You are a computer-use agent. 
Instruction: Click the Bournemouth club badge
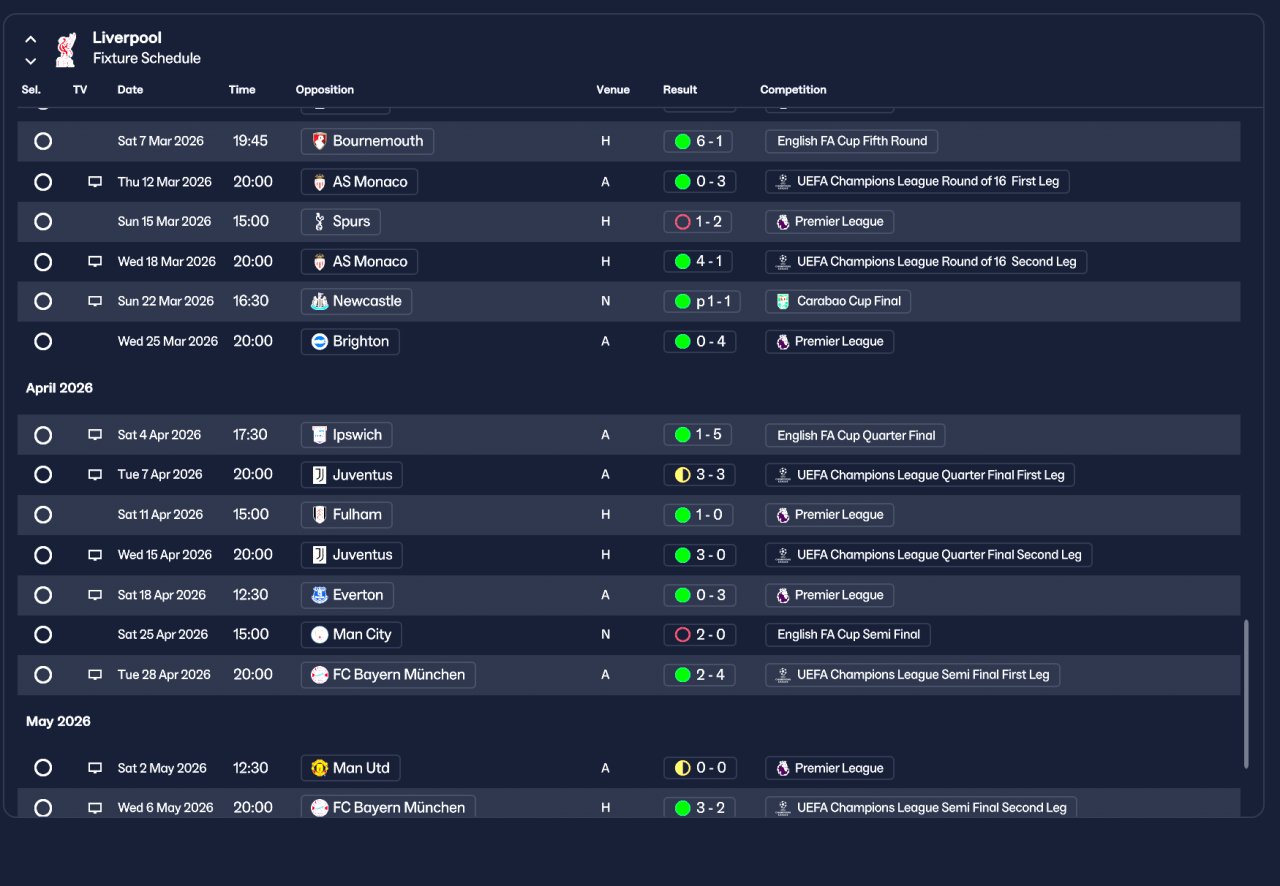pyautogui.click(x=319, y=141)
